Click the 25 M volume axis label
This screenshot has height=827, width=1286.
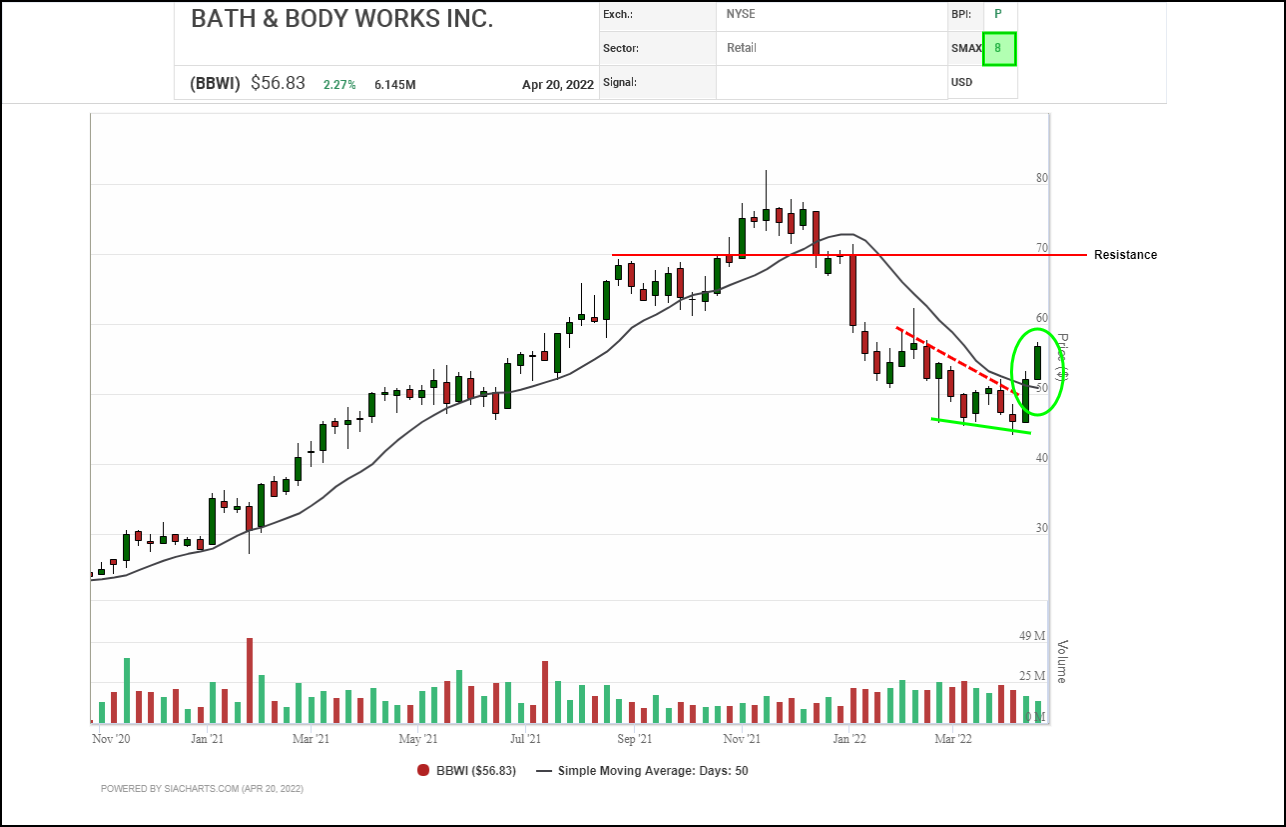point(1033,677)
